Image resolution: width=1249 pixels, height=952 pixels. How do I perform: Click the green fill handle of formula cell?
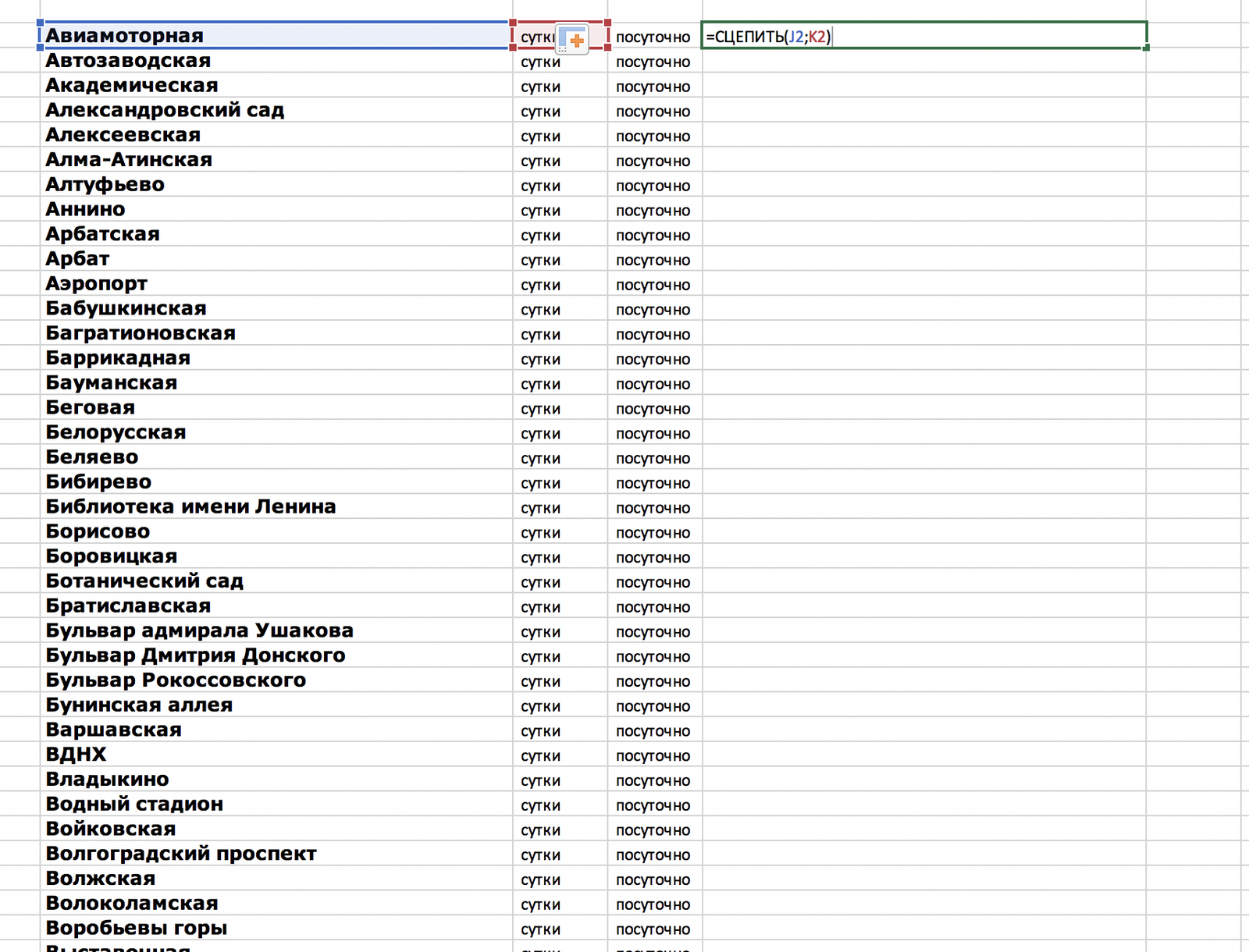[1146, 48]
